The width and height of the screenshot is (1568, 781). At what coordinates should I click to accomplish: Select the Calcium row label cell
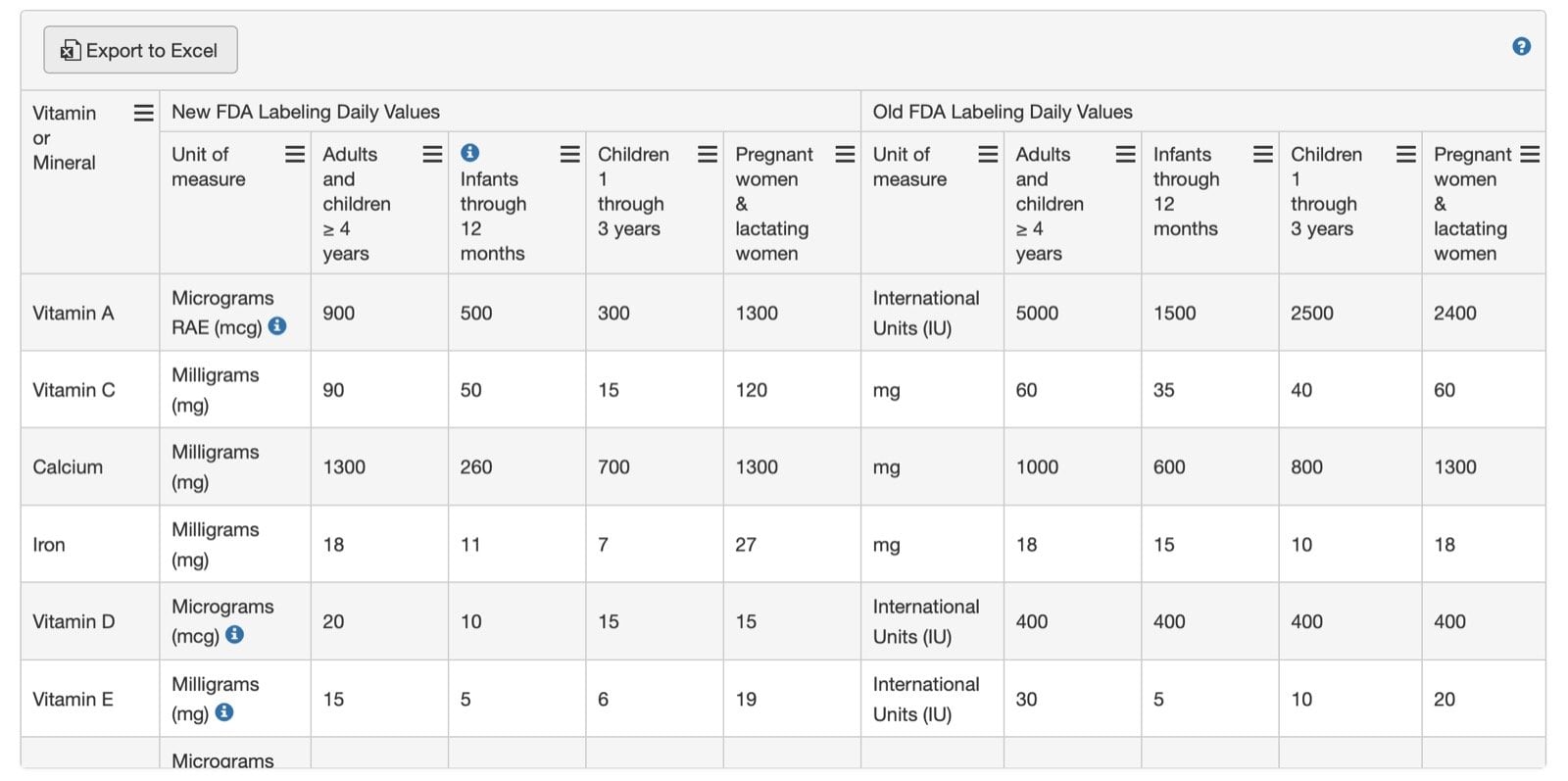[90, 466]
